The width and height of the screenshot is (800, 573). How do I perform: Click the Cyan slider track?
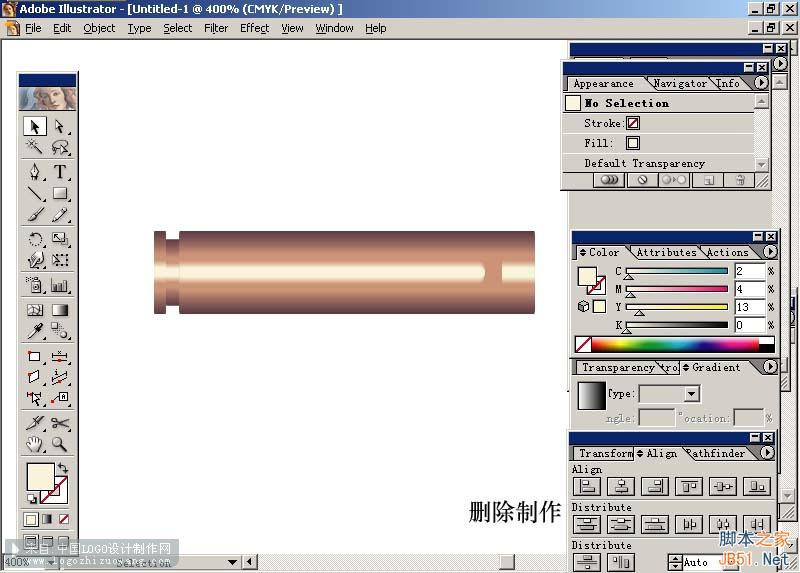677,271
